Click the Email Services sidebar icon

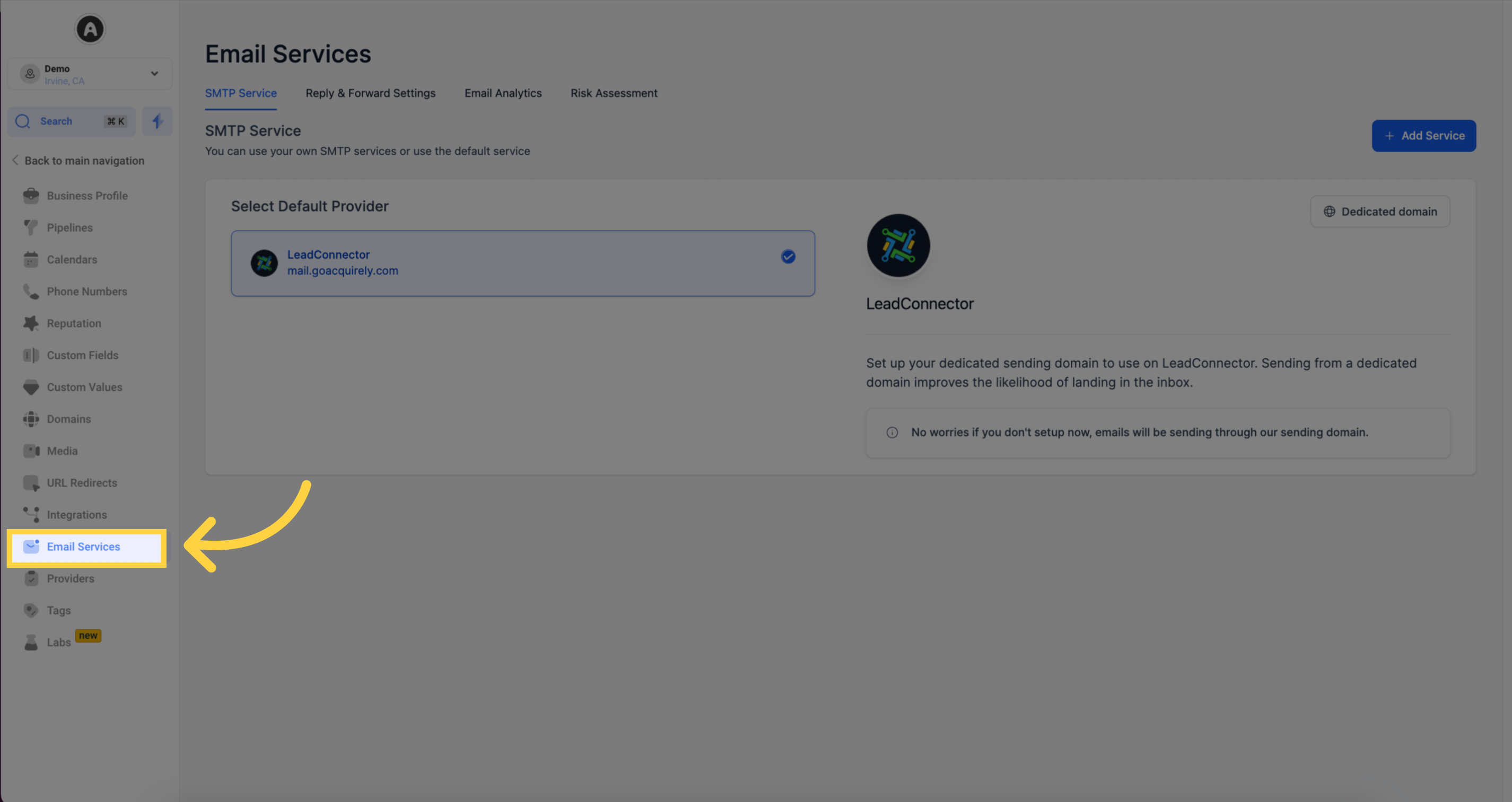pyautogui.click(x=31, y=546)
